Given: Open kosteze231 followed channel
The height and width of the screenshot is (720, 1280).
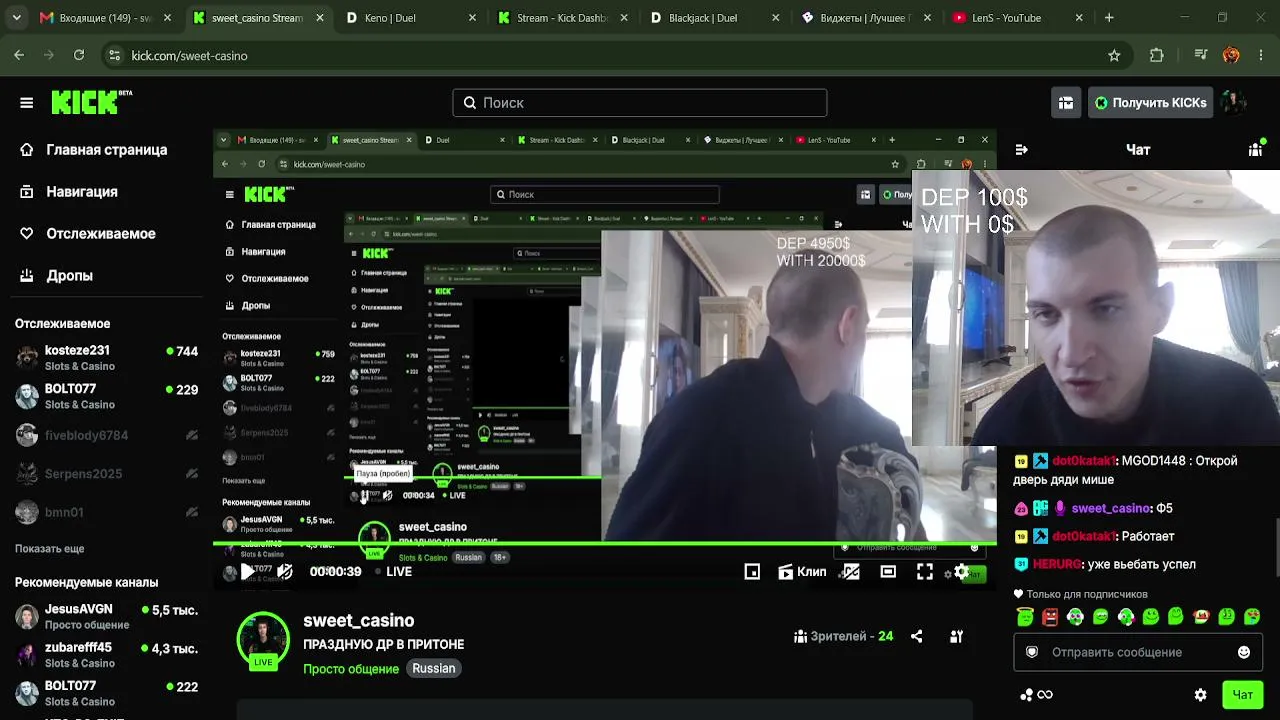Looking at the screenshot, I should click(106, 358).
